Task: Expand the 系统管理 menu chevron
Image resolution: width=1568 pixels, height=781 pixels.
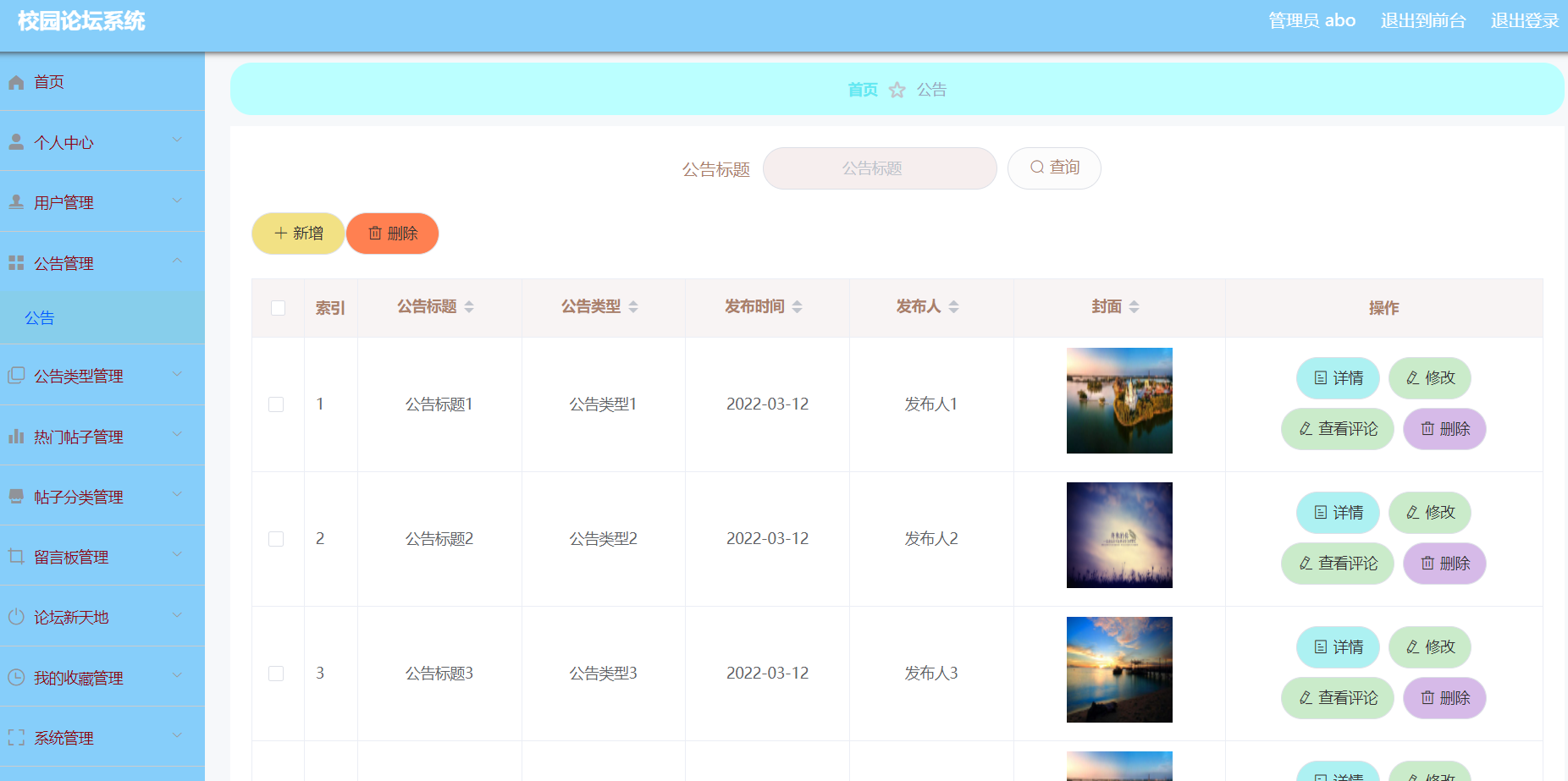Action: click(177, 735)
